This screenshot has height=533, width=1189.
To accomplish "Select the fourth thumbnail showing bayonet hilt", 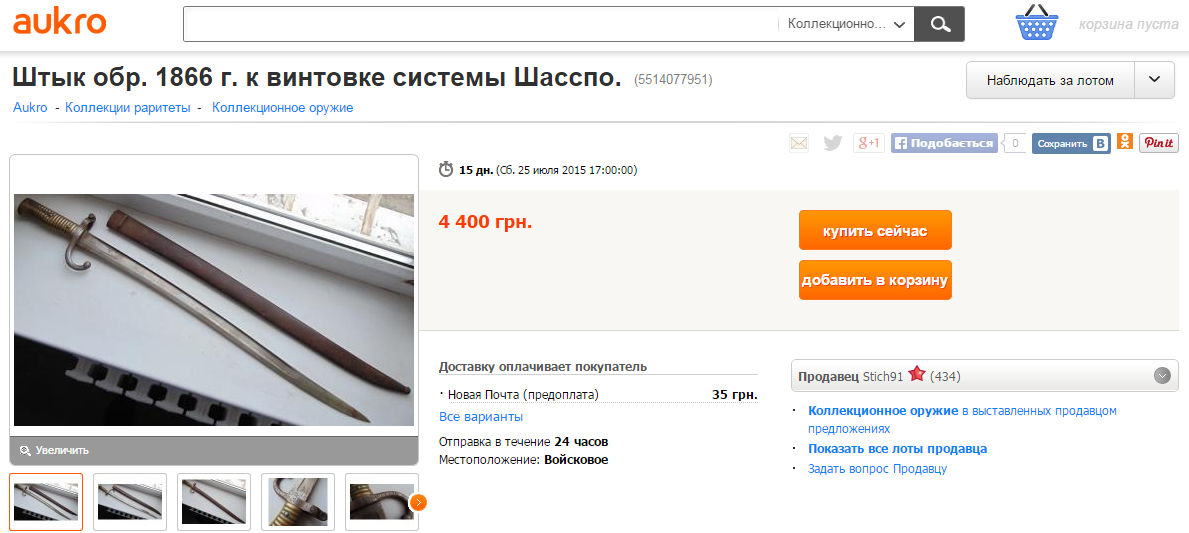I will (298, 502).
